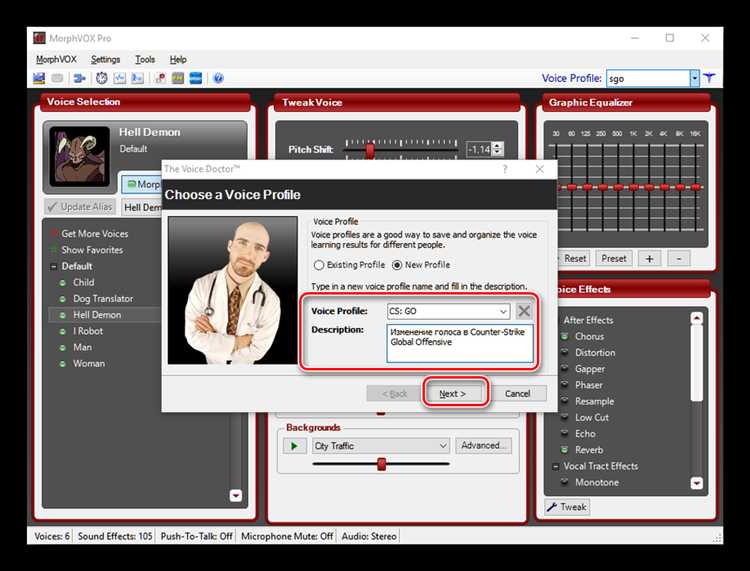This screenshot has height=571, width=750.
Task: Select the Dog Translator voice
Action: coord(103,298)
